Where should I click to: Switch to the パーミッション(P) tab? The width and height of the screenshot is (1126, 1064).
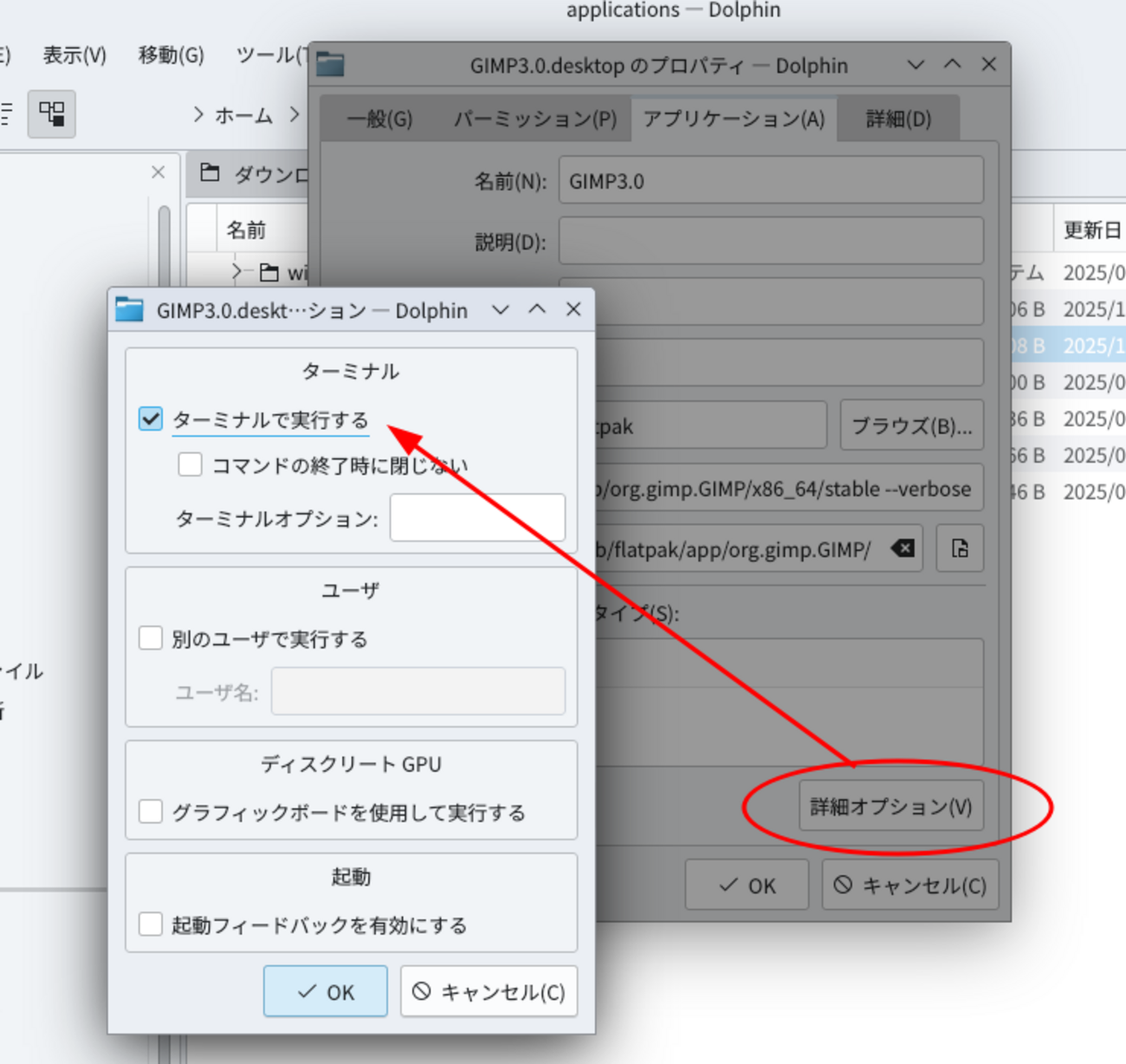535,119
